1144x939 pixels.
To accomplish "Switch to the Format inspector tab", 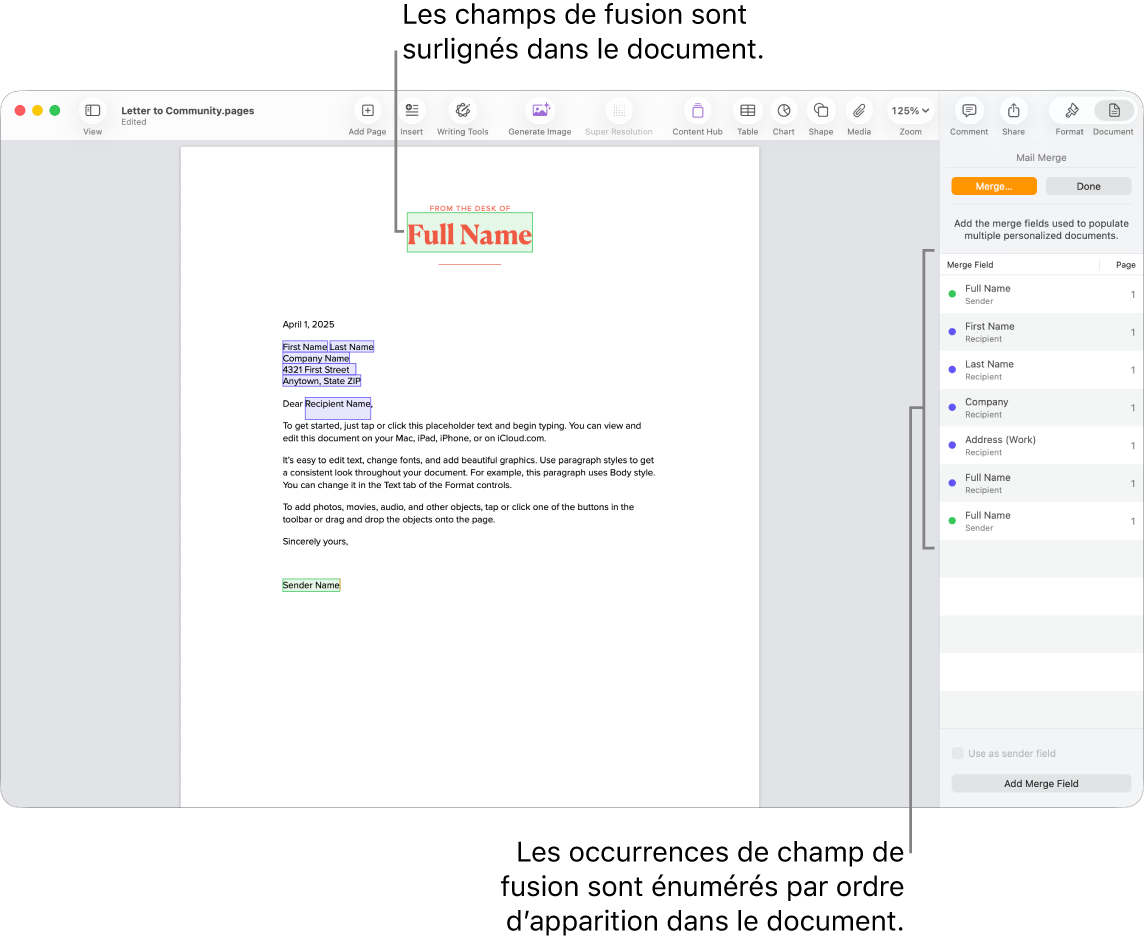I will click(x=1069, y=110).
